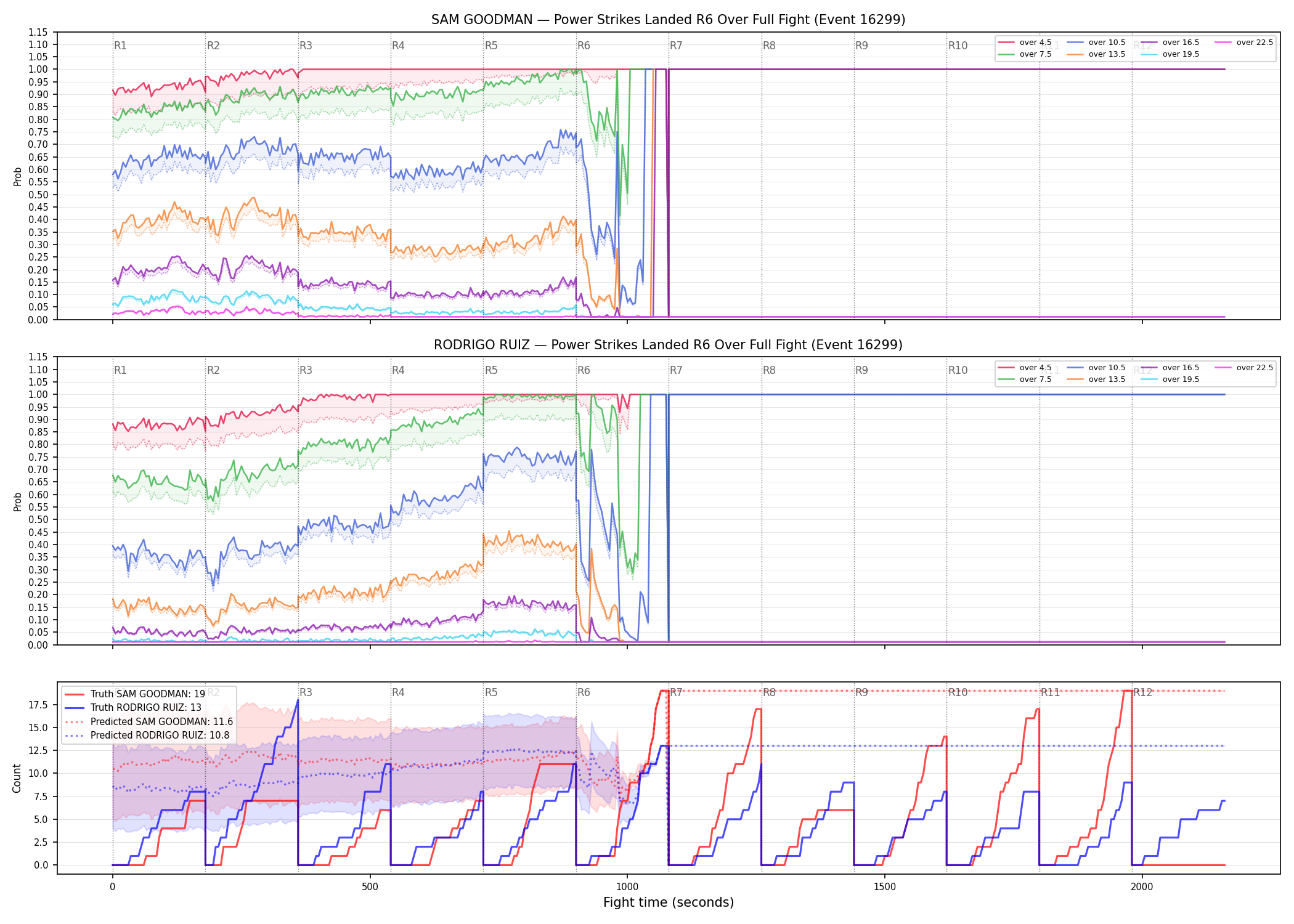Viewport: 1294px width, 924px height.
Task: Click the 'Fight time (seconds)' axis label
Action: 669,902
